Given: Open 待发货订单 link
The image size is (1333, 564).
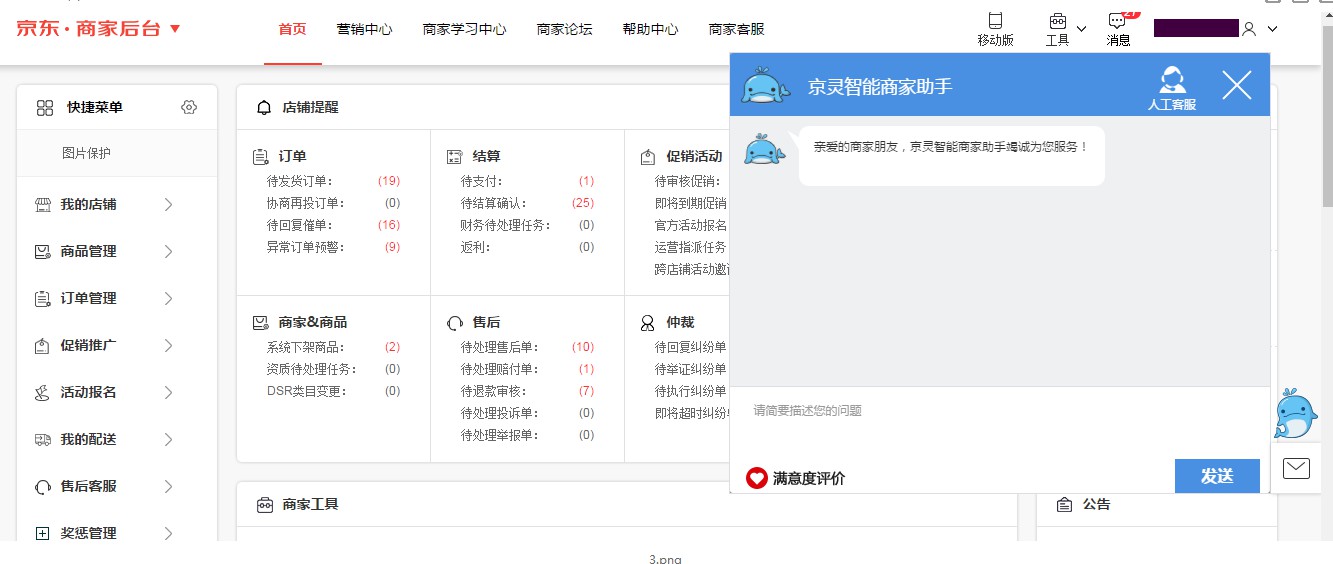Looking at the screenshot, I should tap(299, 181).
